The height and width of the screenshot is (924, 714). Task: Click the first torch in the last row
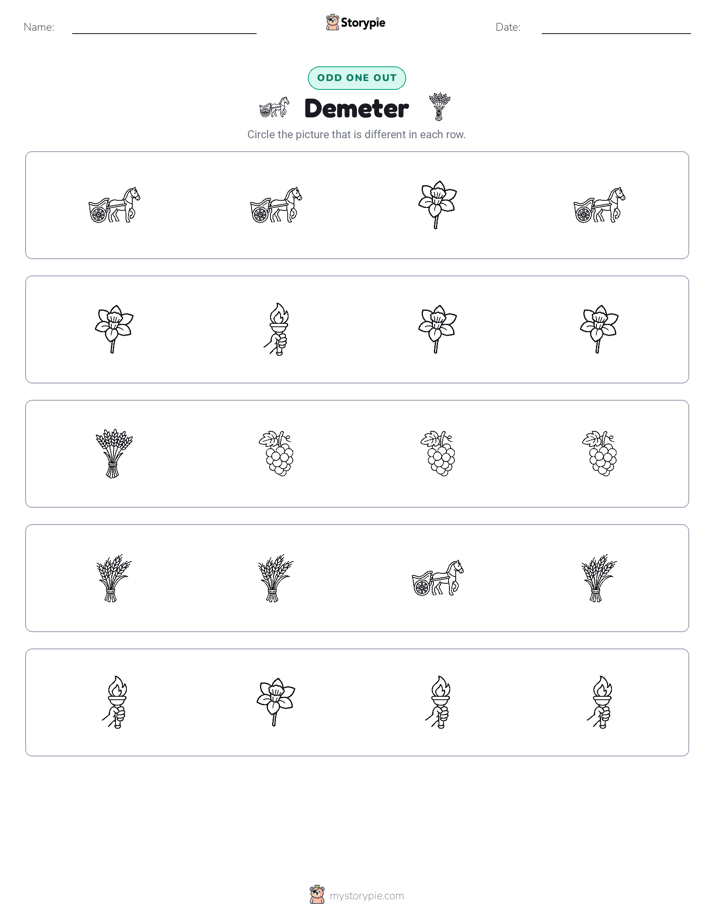coord(114,702)
